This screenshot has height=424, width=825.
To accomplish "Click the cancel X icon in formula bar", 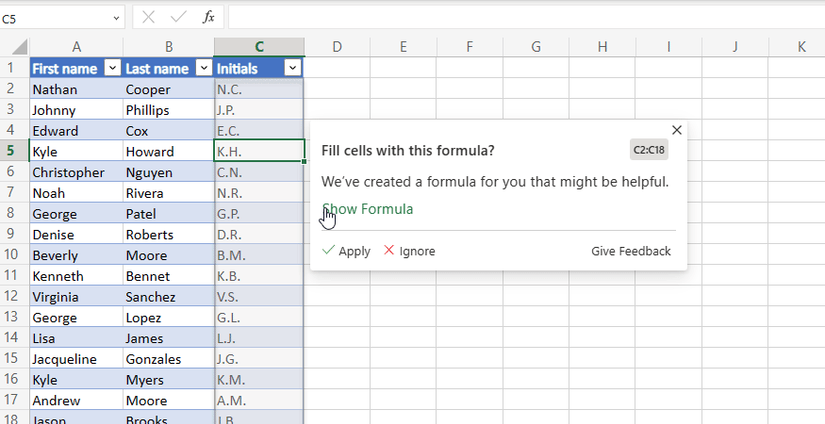I will (148, 17).
